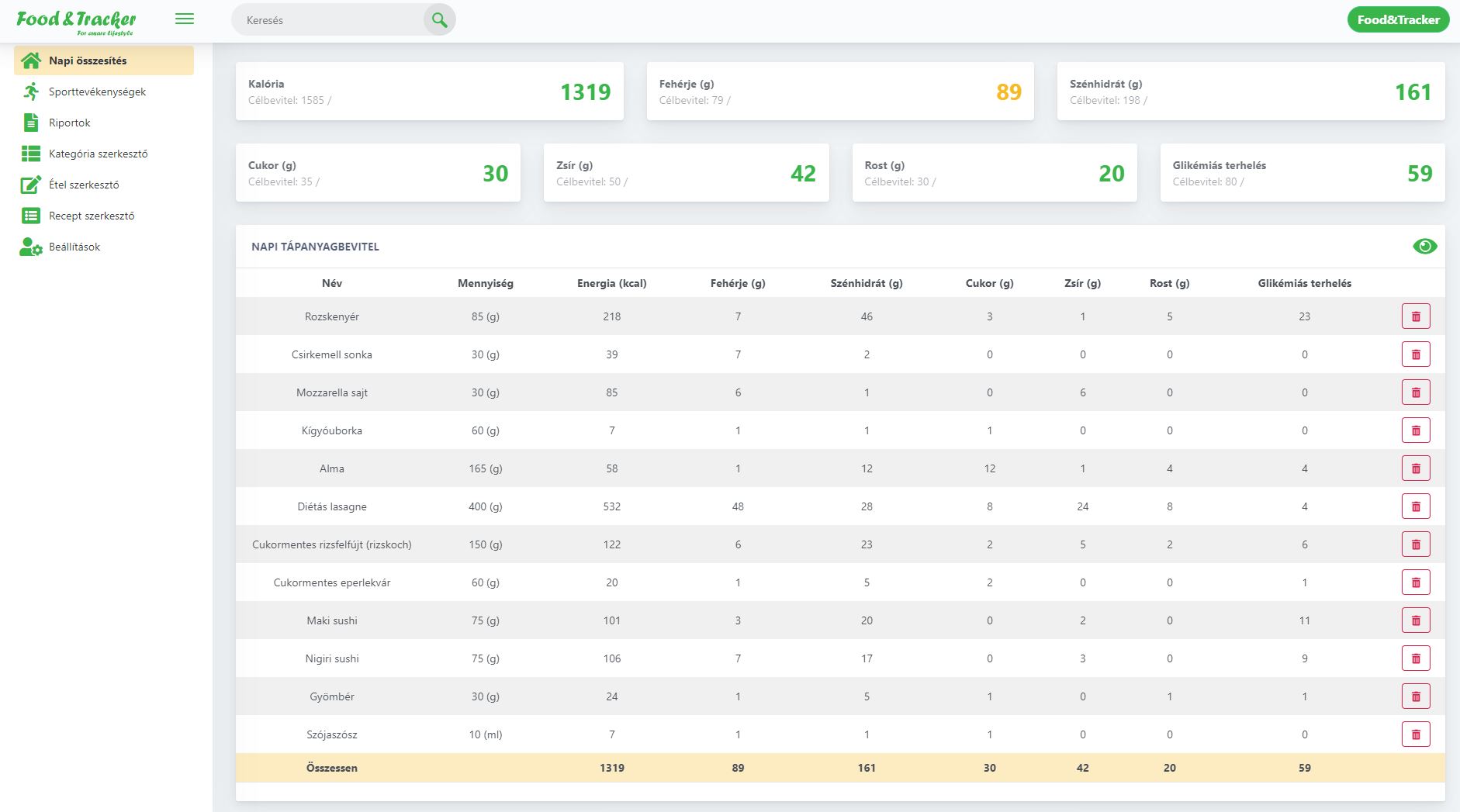Delete the Diétás lasagne row
The image size is (1460, 812).
(x=1416, y=506)
